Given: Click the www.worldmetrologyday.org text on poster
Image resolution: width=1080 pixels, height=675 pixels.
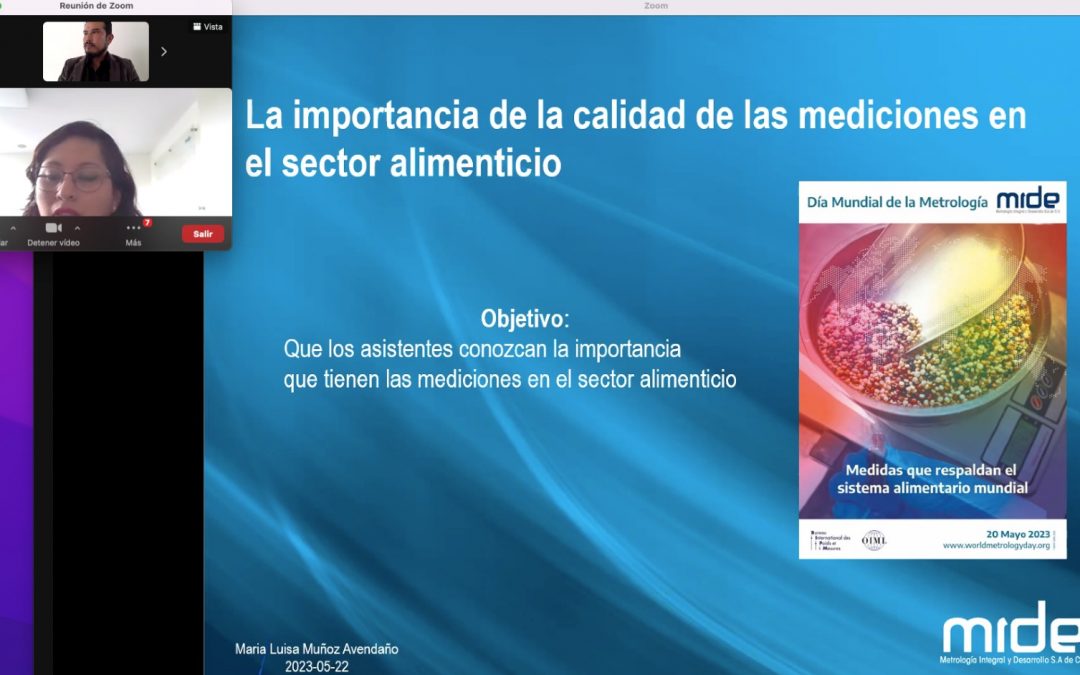Looking at the screenshot, I should 996,546.
